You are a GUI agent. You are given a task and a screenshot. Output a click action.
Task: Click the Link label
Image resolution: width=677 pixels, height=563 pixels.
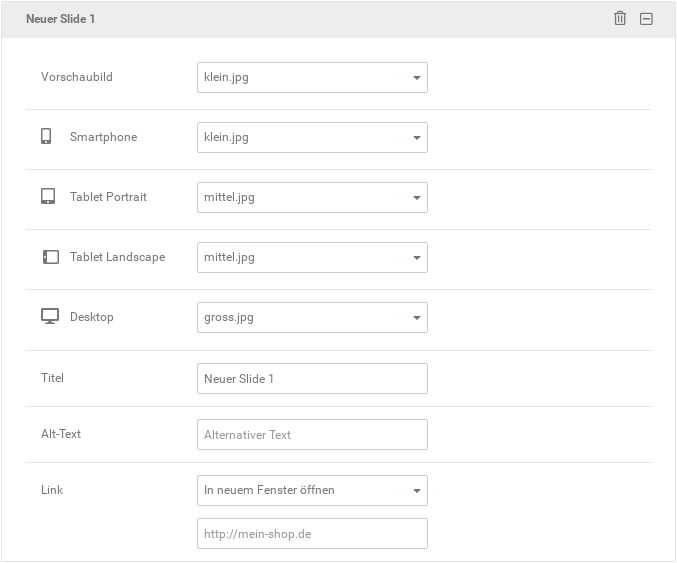pos(52,490)
